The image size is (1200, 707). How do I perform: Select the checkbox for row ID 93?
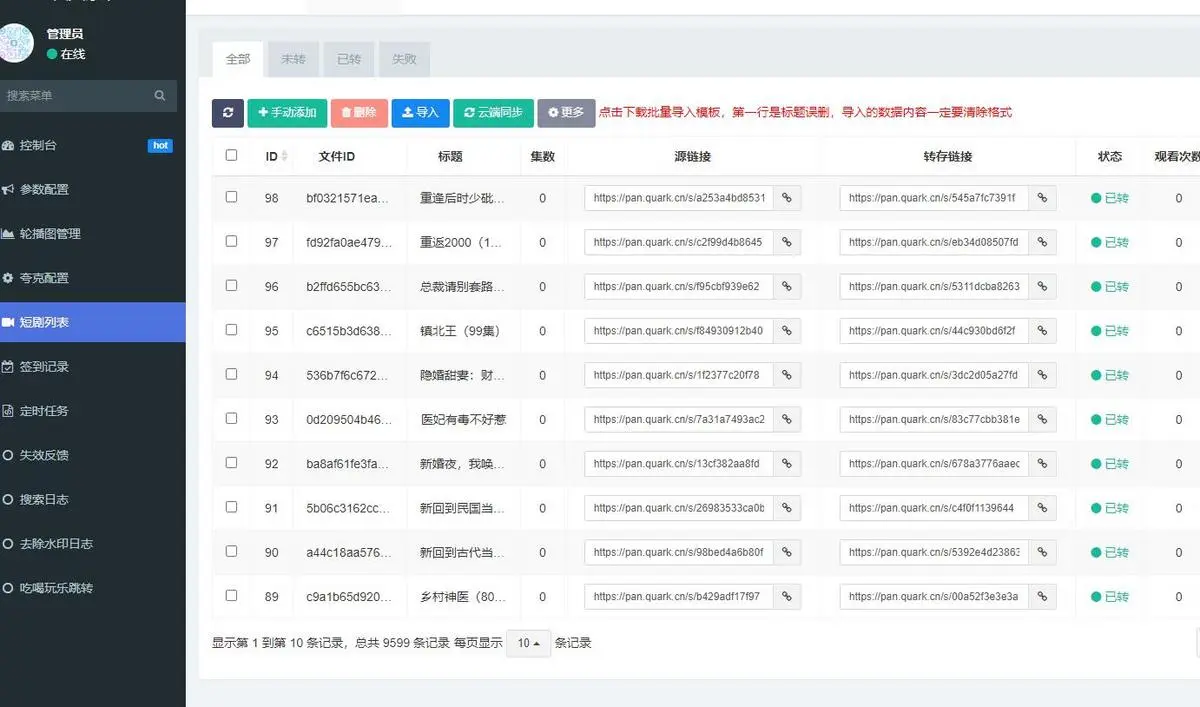coord(232,418)
